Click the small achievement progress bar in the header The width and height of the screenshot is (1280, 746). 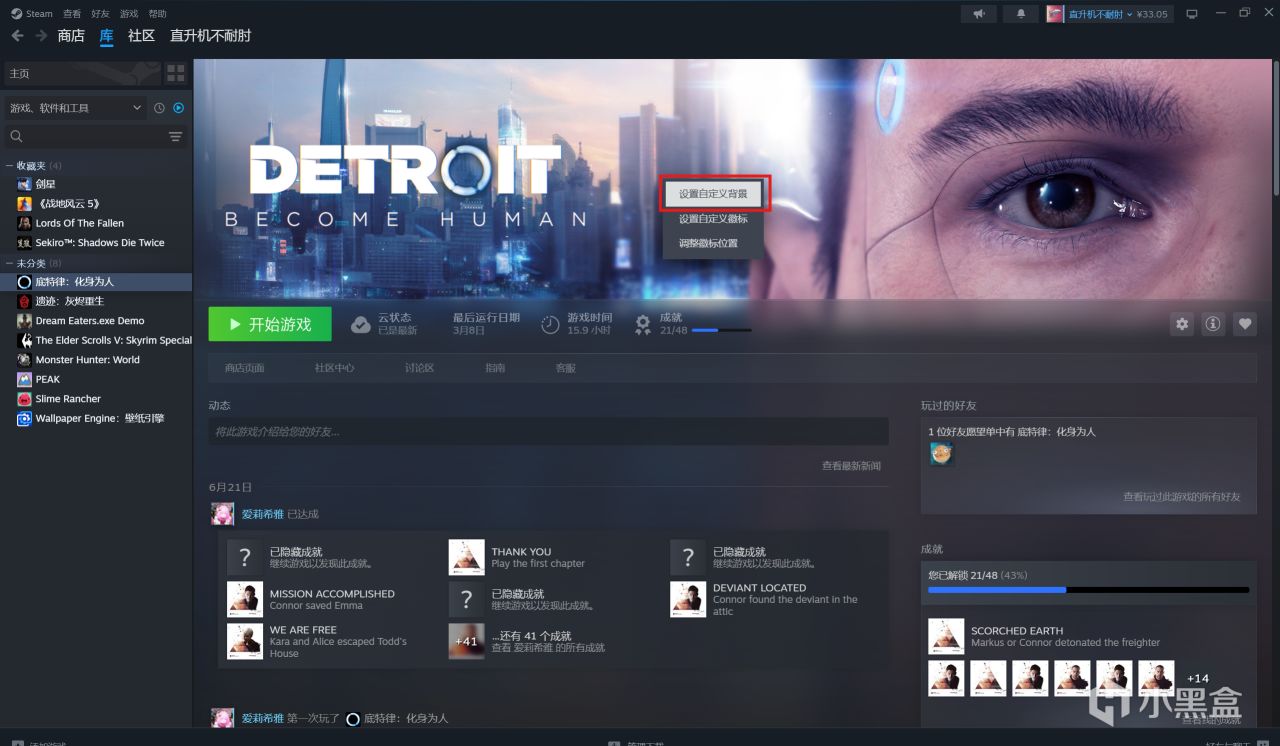[721, 330]
